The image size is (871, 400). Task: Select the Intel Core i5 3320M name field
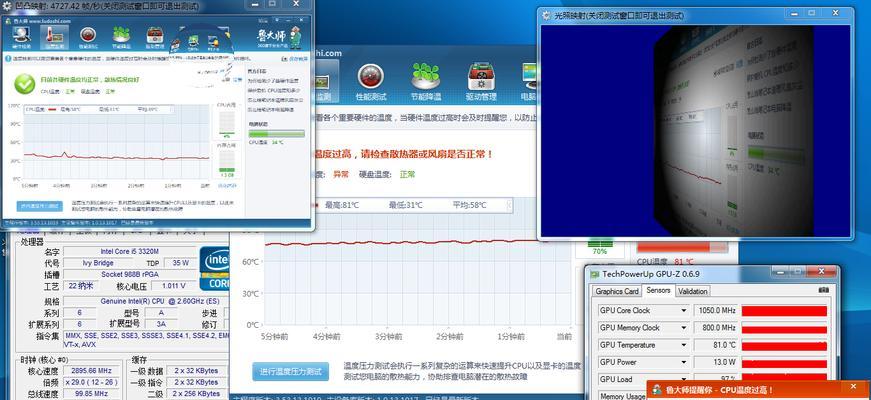129,252
